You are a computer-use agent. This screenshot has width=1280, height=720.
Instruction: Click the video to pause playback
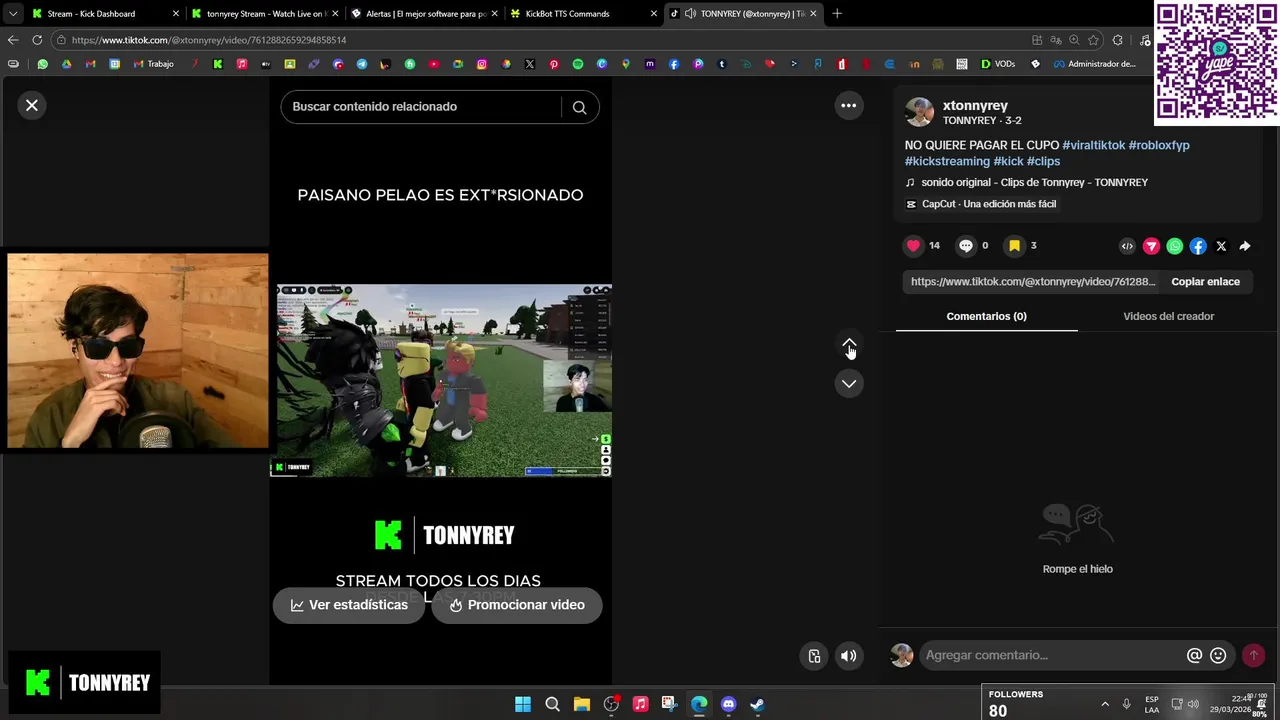click(x=442, y=380)
